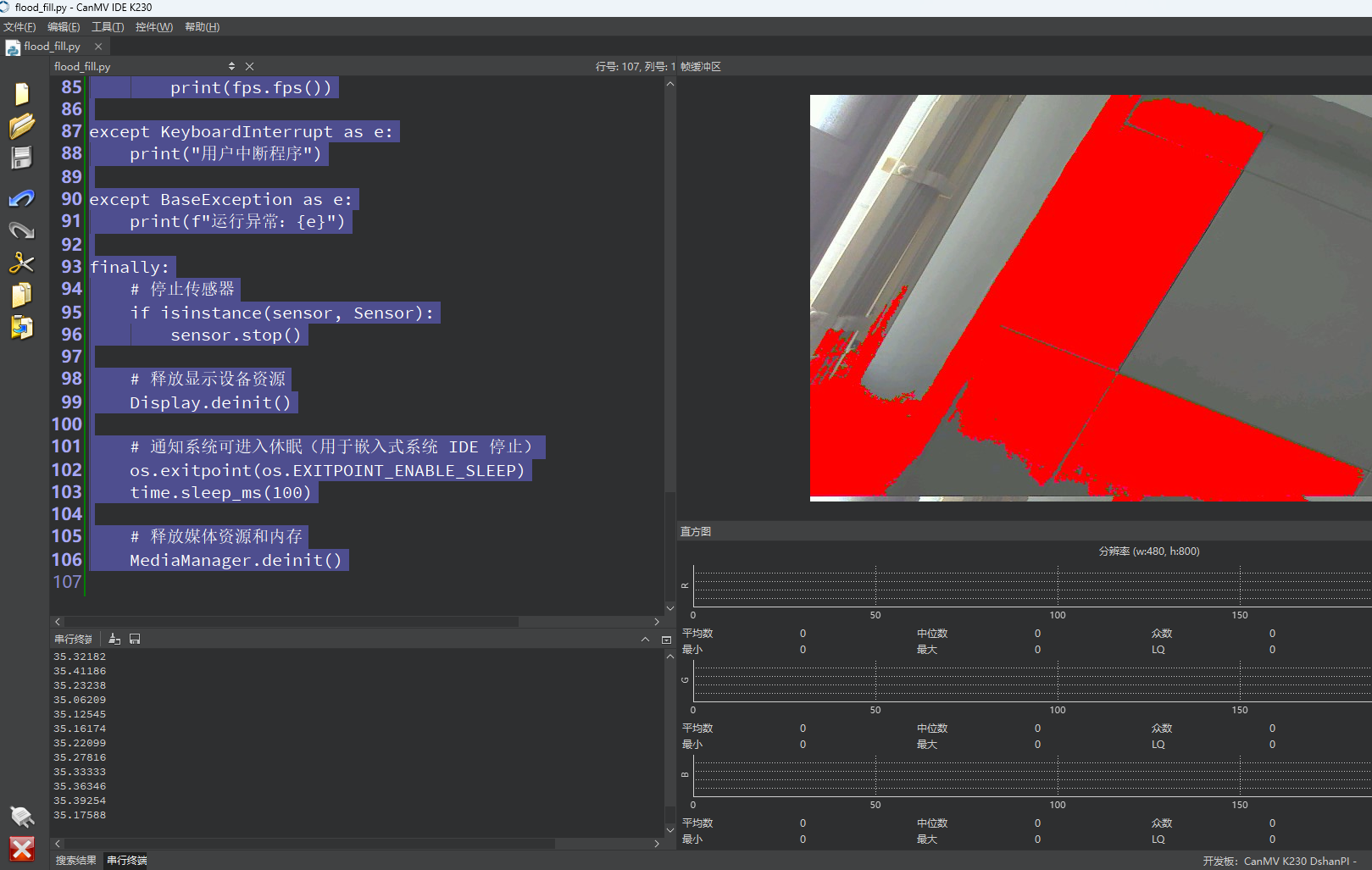Open a file with the folder icon
The image size is (1372, 870).
pos(22,125)
